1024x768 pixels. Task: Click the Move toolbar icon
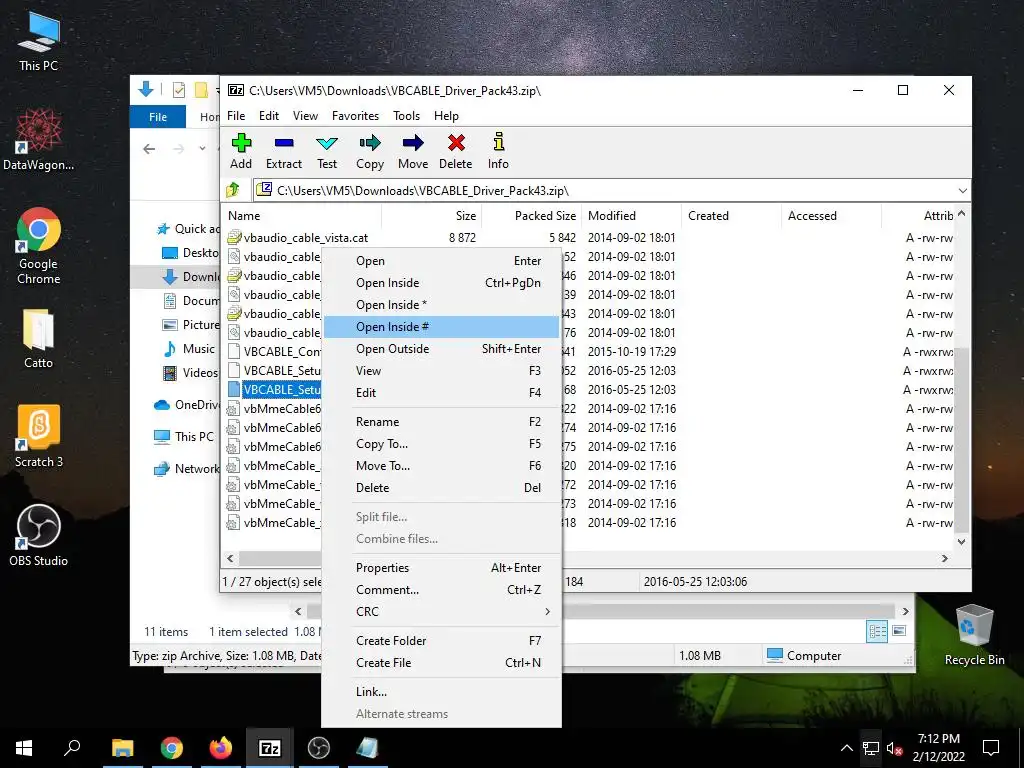413,152
